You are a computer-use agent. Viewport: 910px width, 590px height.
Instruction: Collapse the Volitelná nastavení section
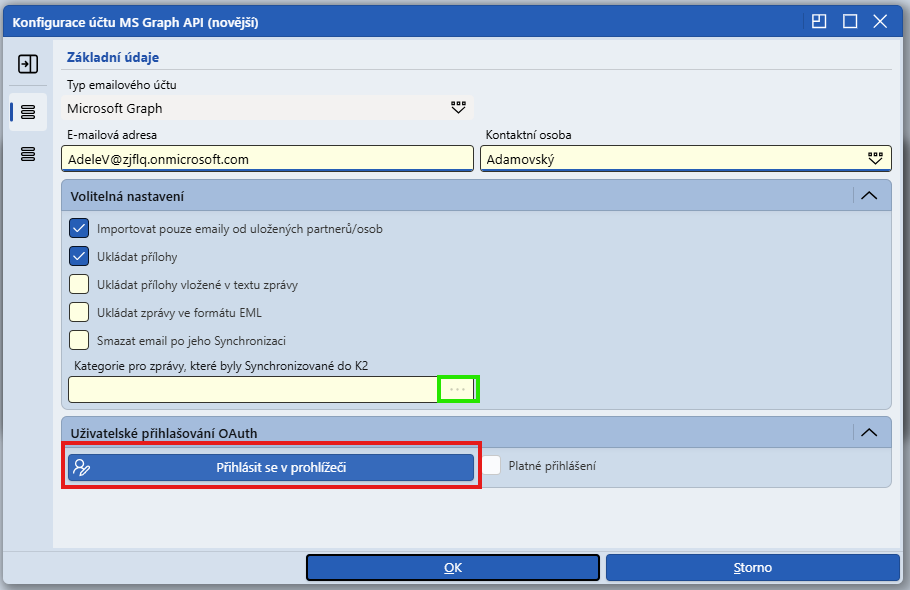click(869, 196)
